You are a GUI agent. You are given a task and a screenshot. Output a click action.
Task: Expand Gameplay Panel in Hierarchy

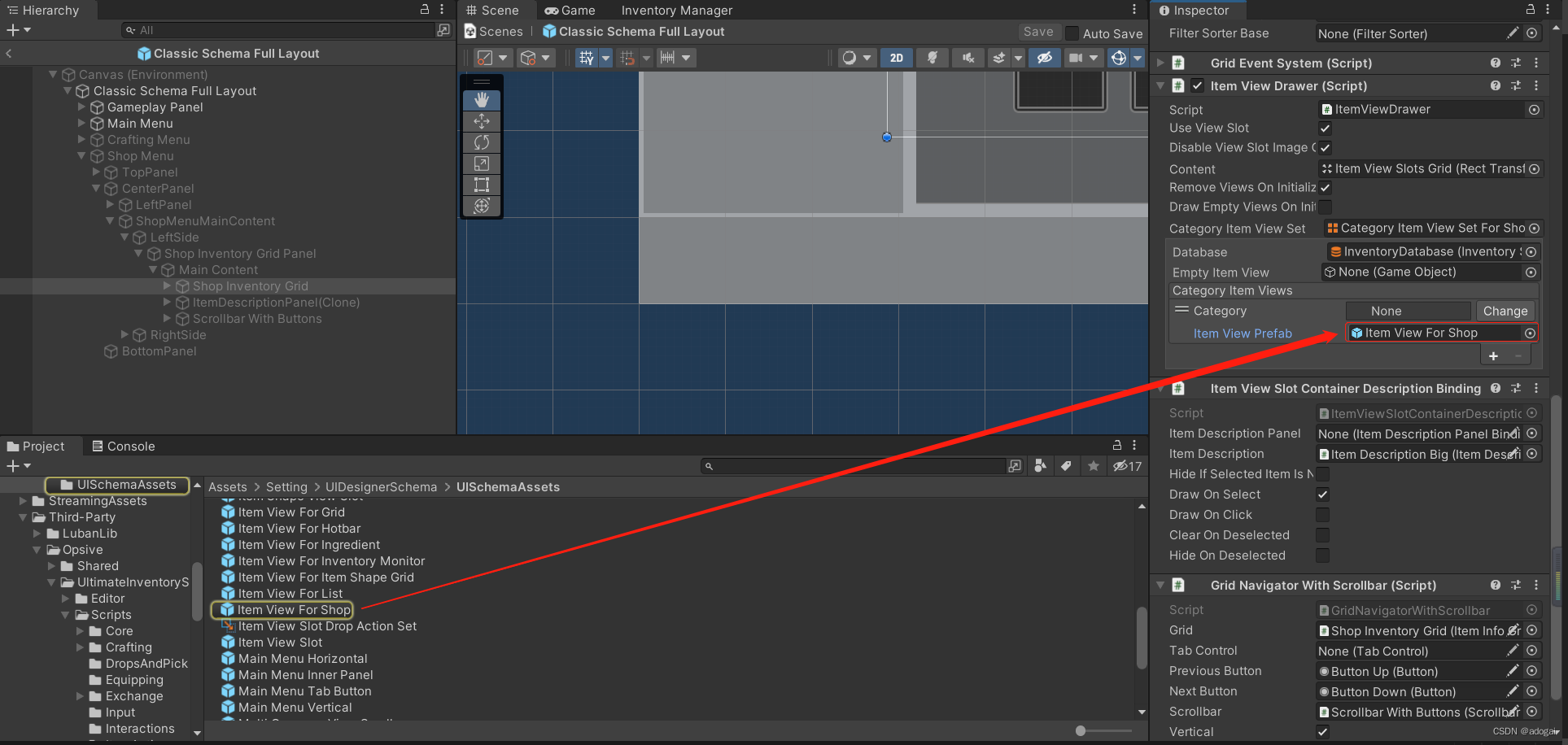click(x=81, y=107)
